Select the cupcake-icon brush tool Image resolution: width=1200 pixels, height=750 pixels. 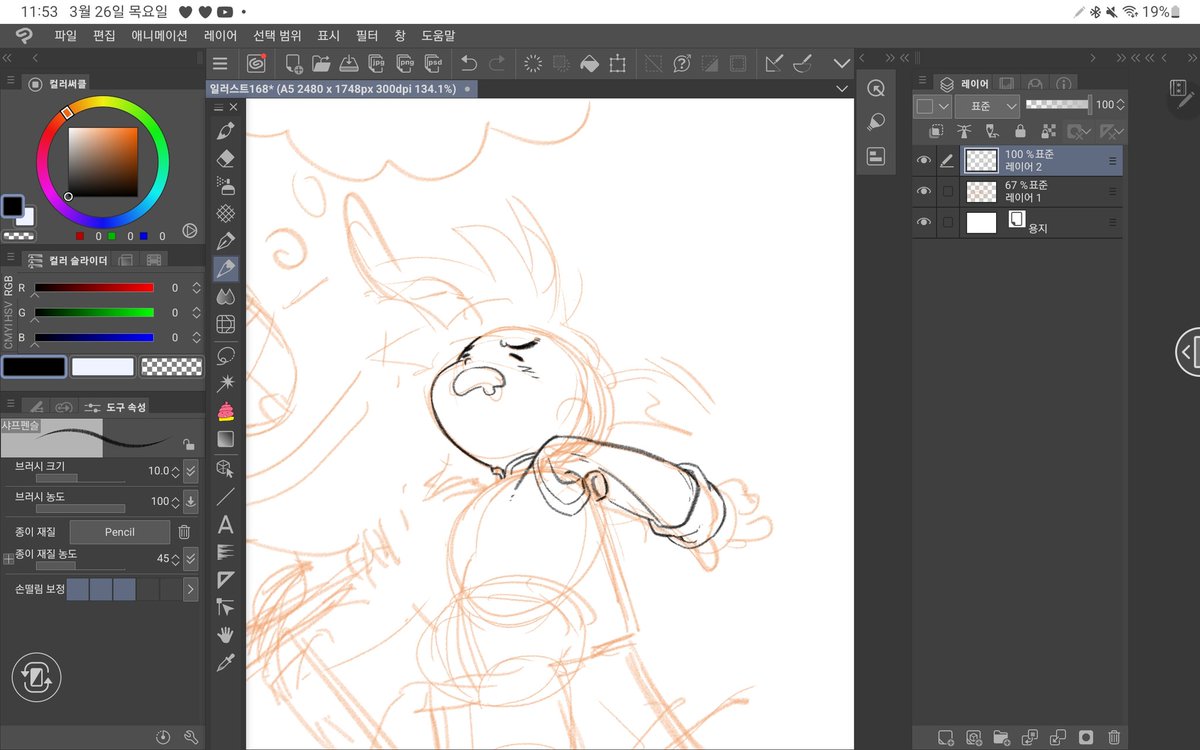226,411
